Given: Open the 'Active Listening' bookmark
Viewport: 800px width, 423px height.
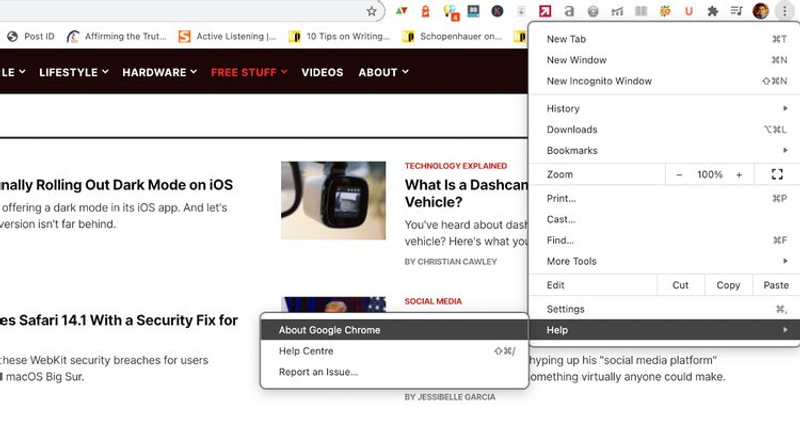Looking at the screenshot, I should coord(227,36).
